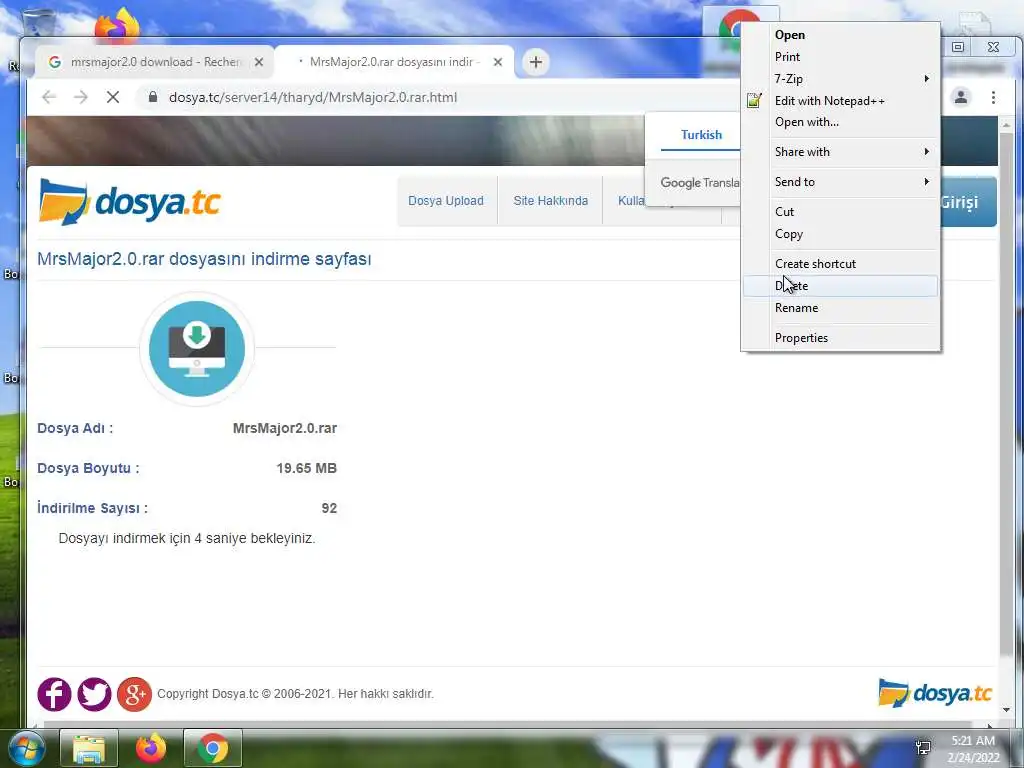
Task: Click the footer dosya.tc logo
Action: [x=935, y=694]
